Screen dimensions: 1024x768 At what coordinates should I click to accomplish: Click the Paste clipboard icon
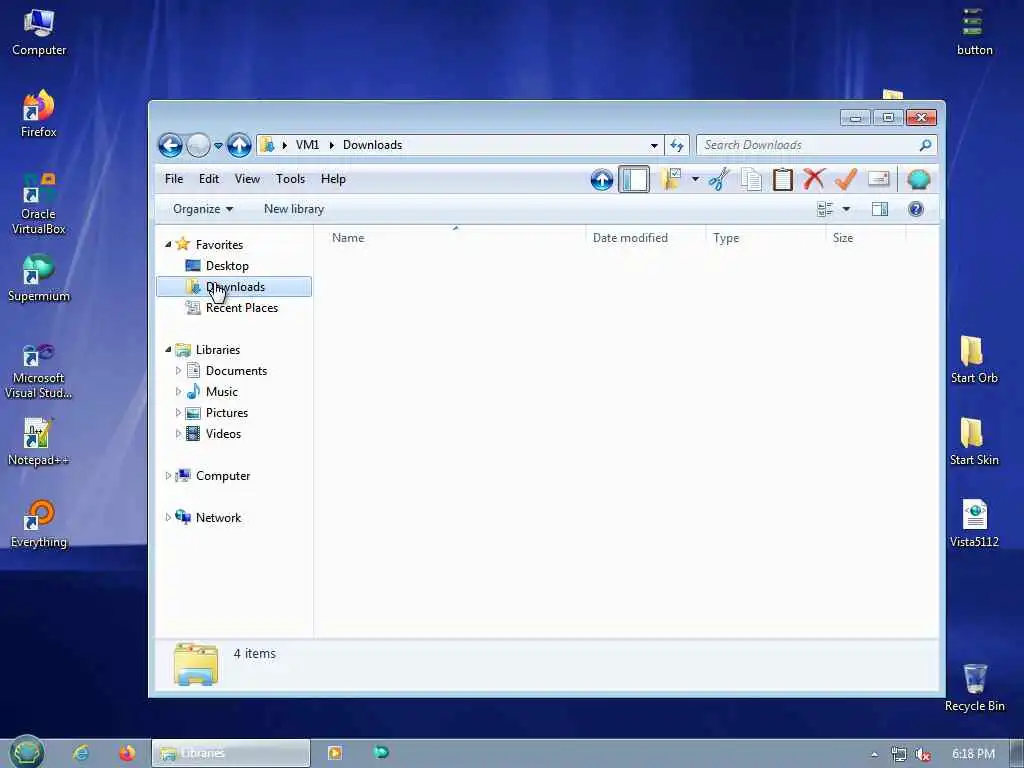click(x=782, y=180)
